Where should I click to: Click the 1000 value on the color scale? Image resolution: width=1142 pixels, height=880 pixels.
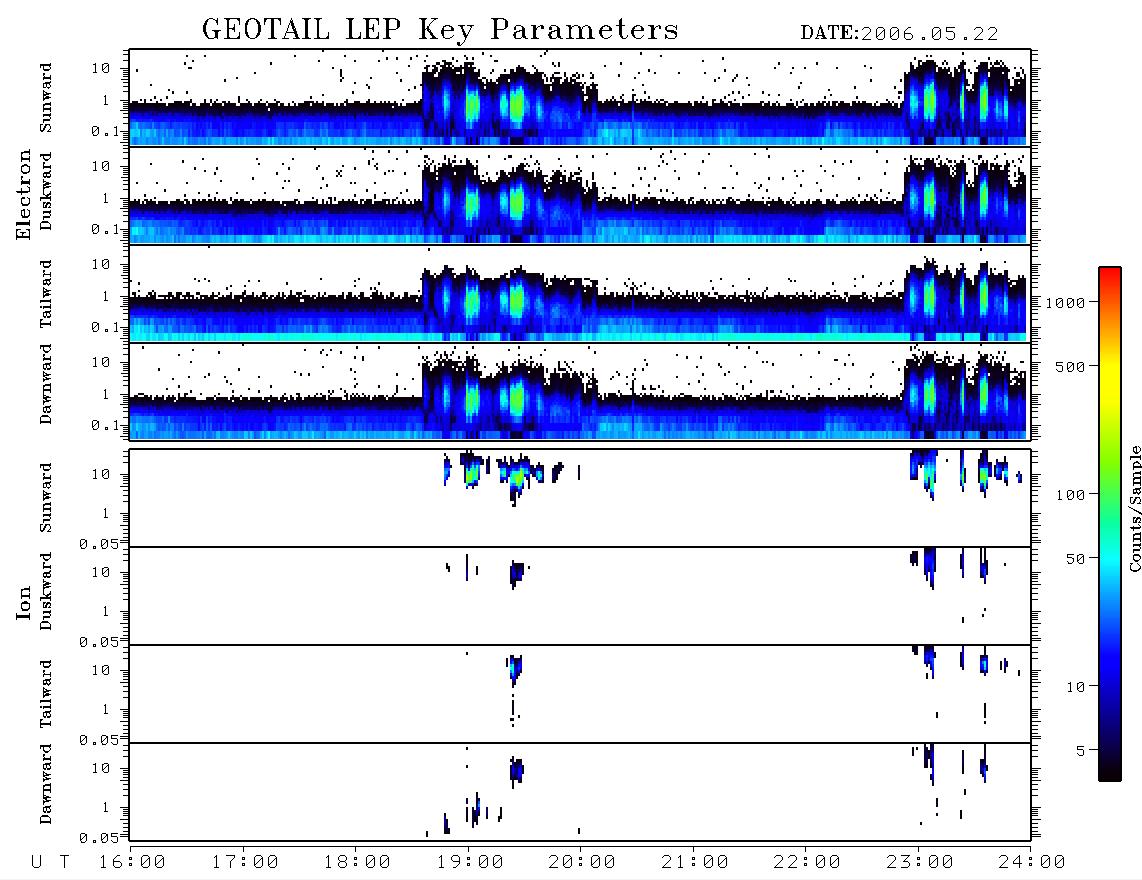[x=1066, y=302]
